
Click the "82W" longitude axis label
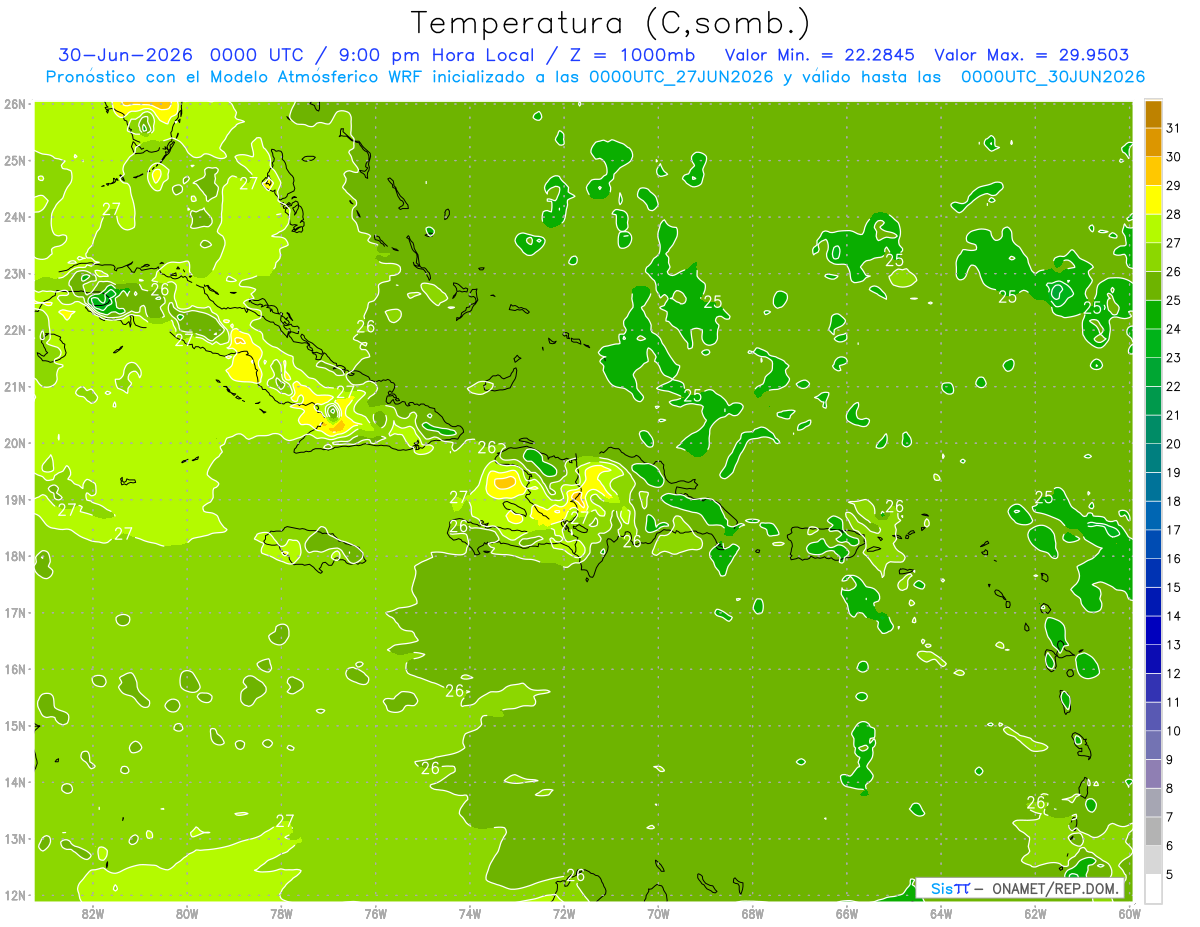tap(93, 913)
